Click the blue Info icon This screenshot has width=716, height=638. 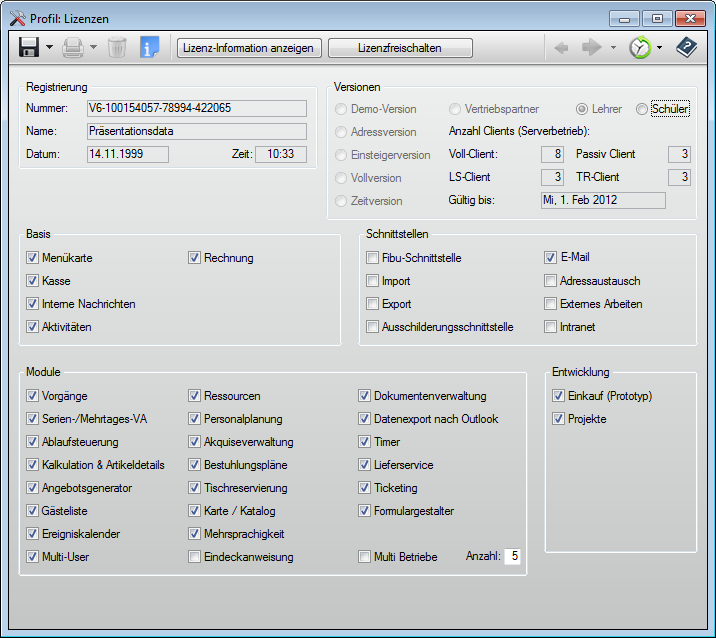150,47
